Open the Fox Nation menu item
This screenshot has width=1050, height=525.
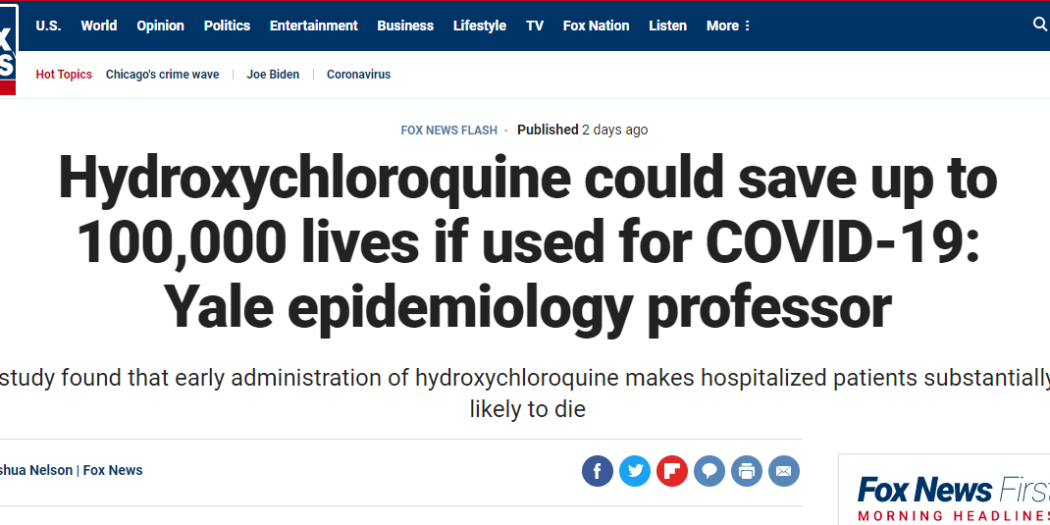tap(596, 26)
